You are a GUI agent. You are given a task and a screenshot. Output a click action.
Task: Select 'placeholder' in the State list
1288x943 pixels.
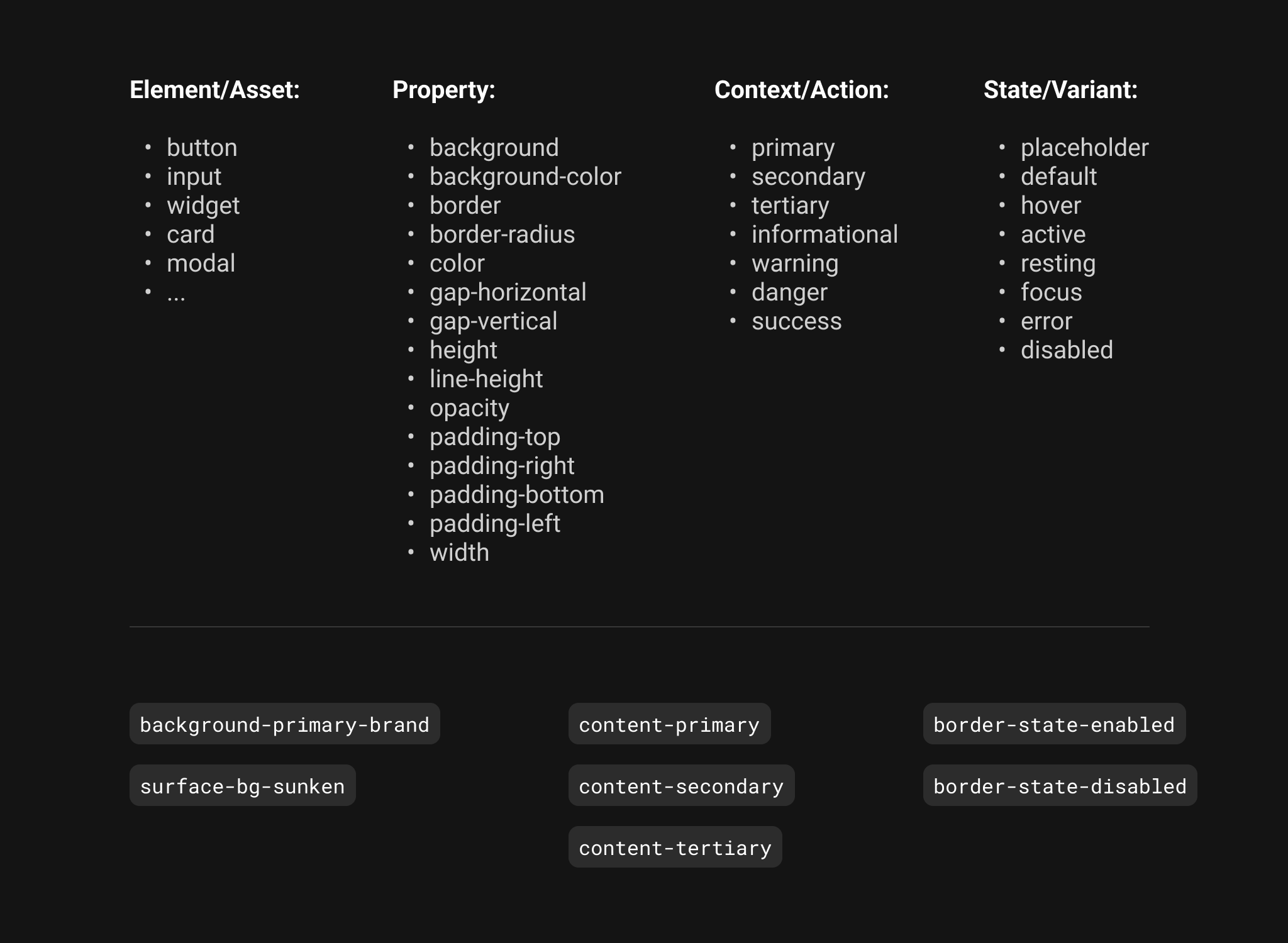tap(1085, 148)
